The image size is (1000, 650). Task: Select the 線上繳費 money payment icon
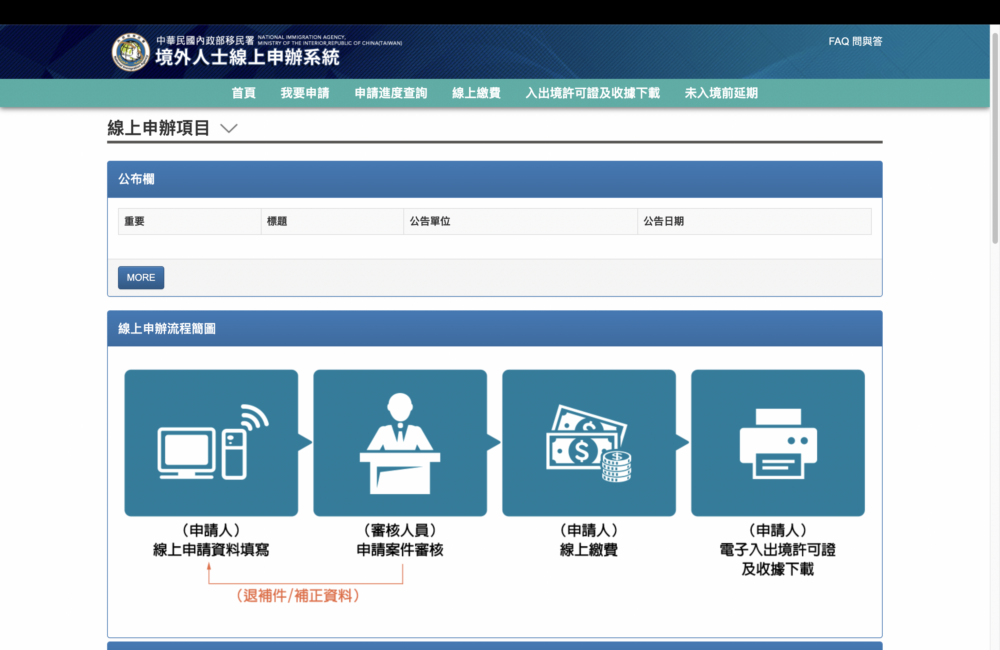pos(588,442)
